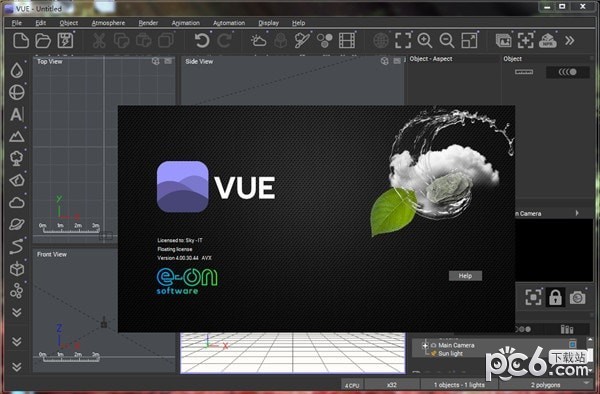The width and height of the screenshot is (600, 394).
Task: Click the '2 polygons' status entry
Action: [545, 385]
